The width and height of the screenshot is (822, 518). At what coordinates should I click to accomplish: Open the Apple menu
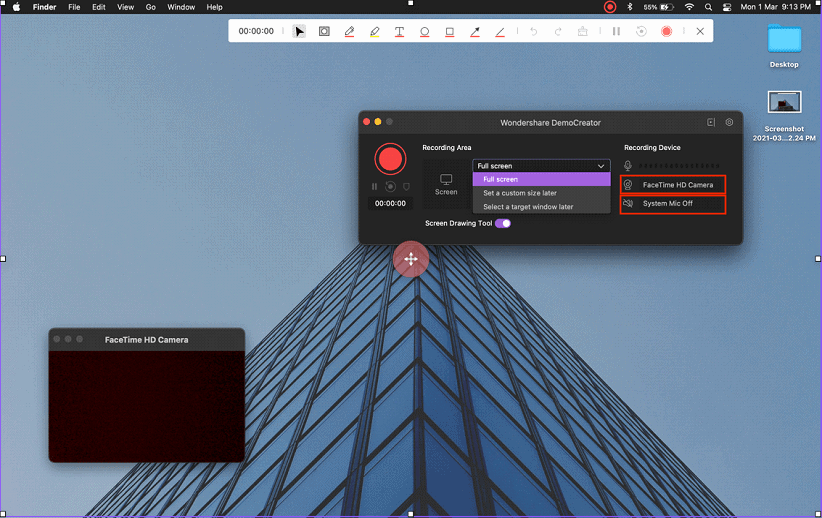[x=16, y=7]
